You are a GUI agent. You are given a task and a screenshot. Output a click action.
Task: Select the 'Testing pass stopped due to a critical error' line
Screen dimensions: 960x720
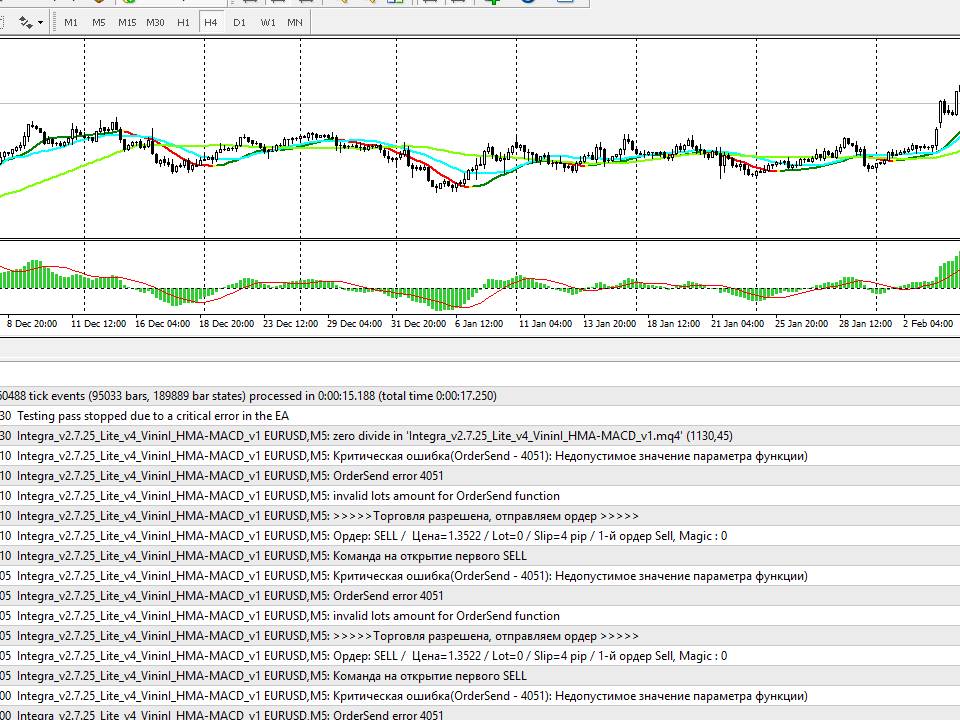point(480,416)
